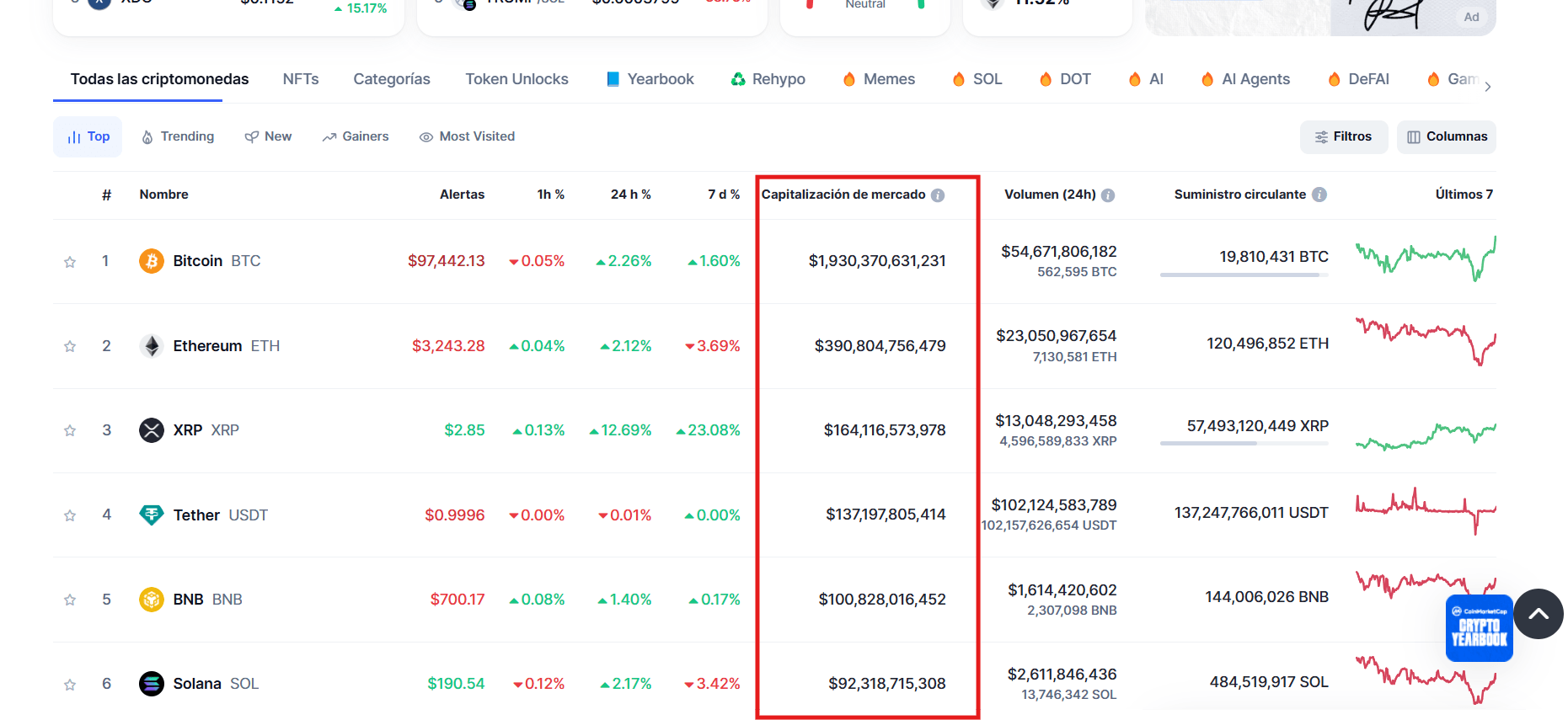Screen dimensions: 1568x720
Task: Click Ethereum market cap $390,804,756,479
Action: pyautogui.click(x=880, y=346)
